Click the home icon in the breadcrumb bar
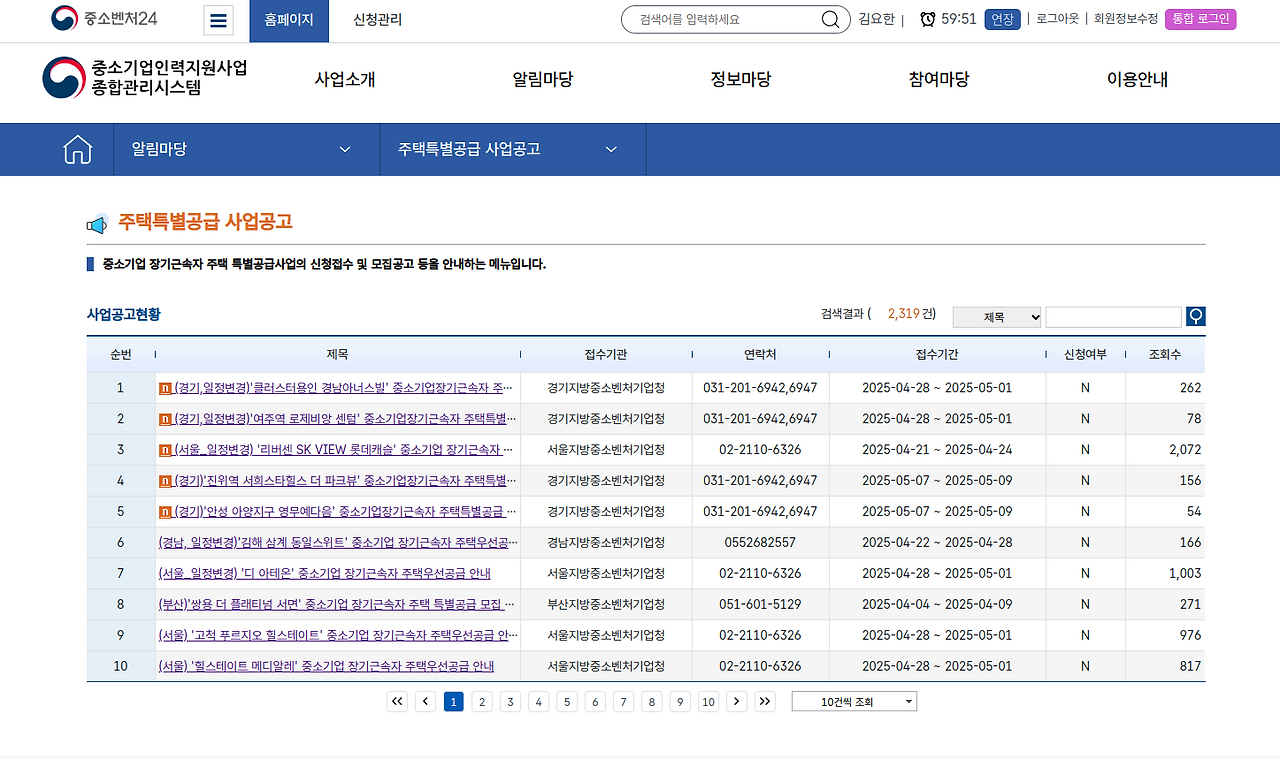1280x759 pixels. pos(77,148)
